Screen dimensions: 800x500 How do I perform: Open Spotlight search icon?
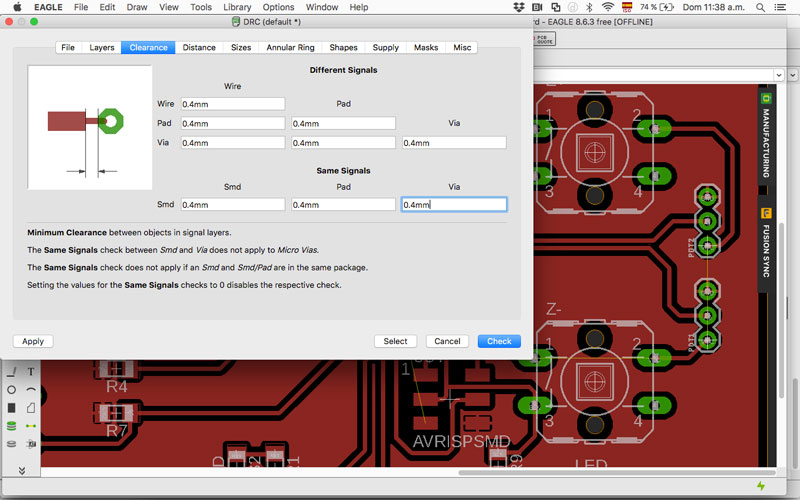[x=760, y=7]
